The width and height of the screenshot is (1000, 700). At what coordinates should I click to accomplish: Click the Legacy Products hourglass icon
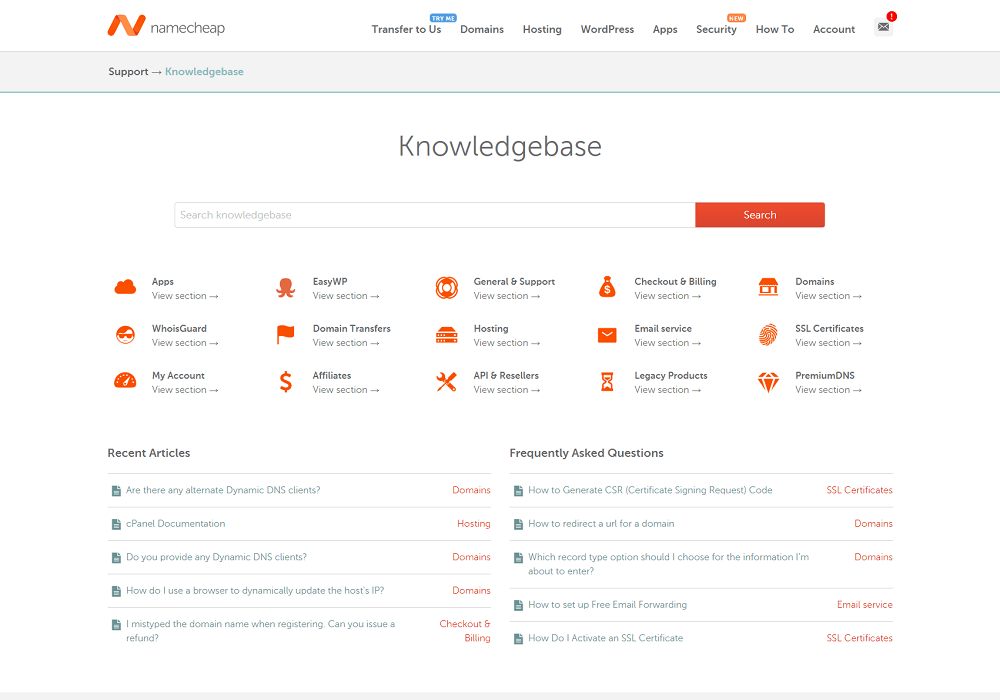pyautogui.click(x=607, y=382)
